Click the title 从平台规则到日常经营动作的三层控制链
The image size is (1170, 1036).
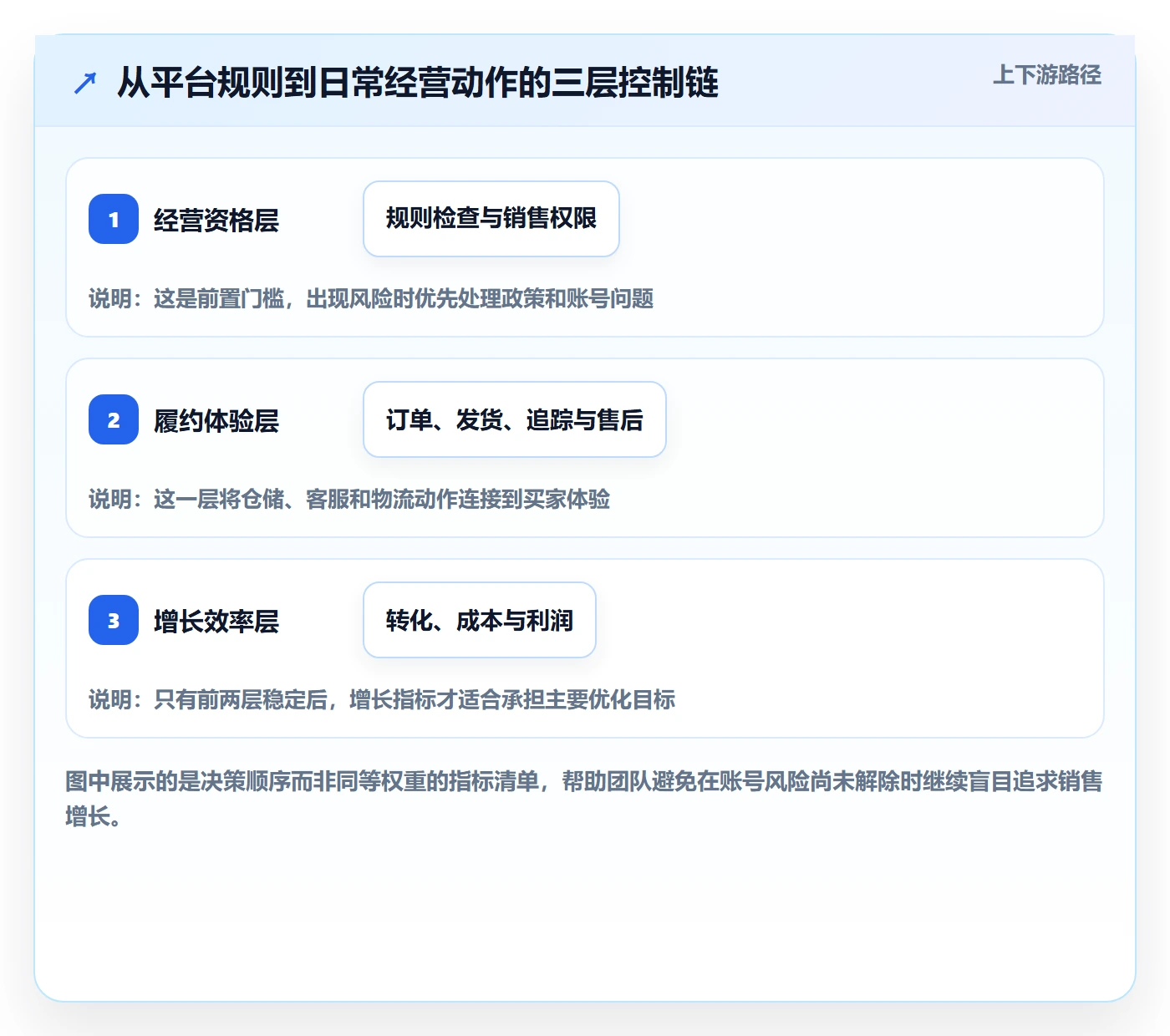[x=418, y=83]
